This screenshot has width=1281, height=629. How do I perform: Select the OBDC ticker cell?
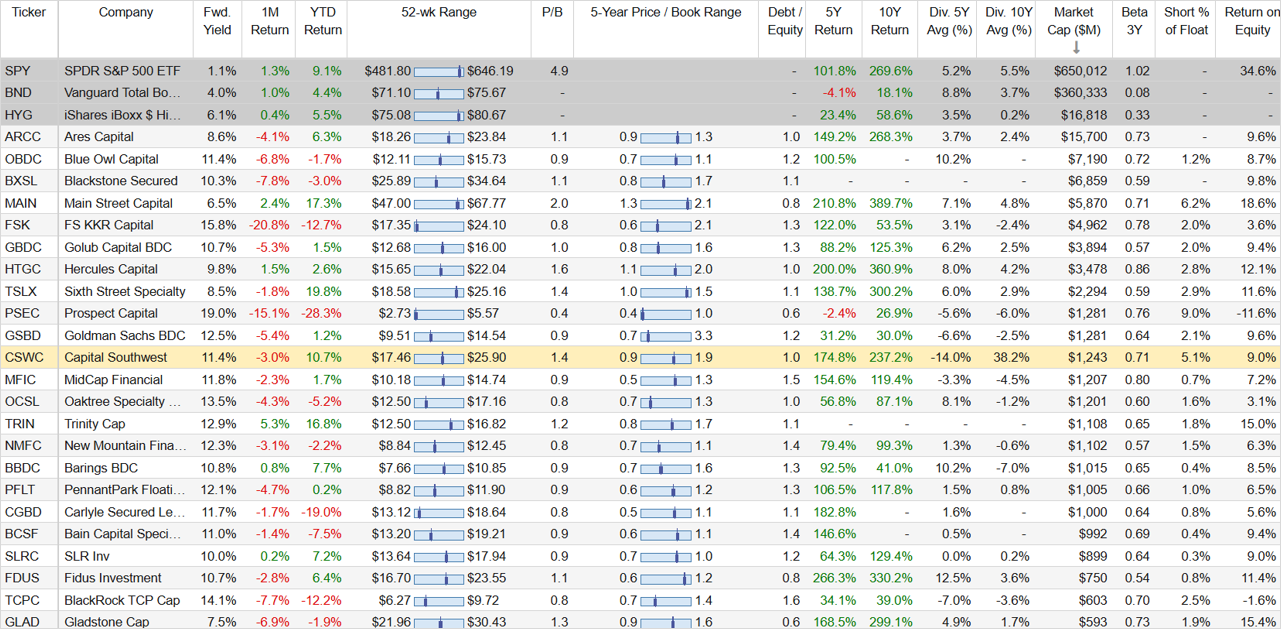point(23,159)
